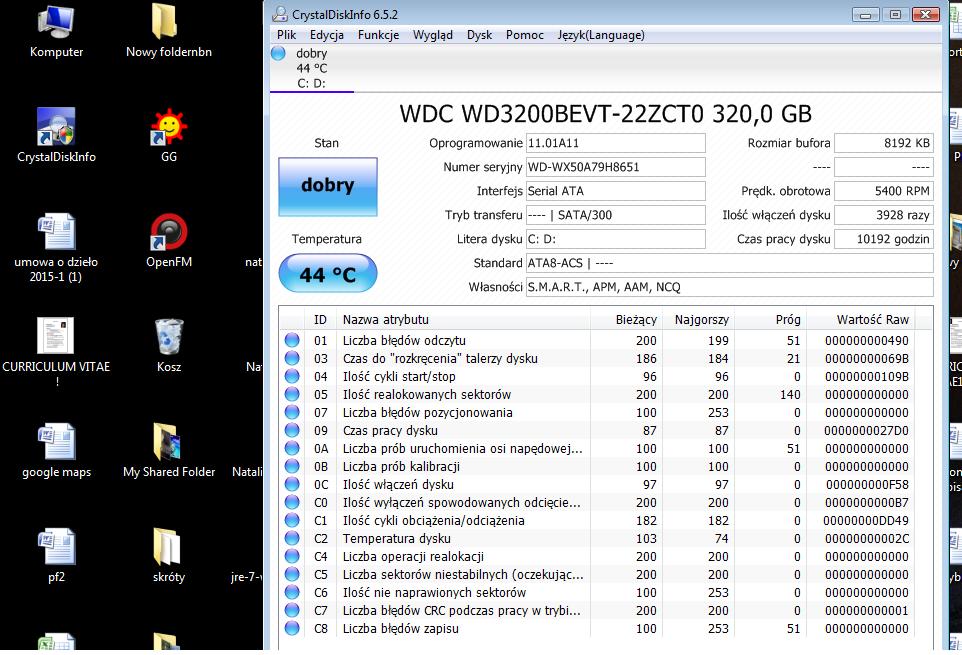962x655 pixels.
Task: Click status circle for attribute C5 sektorów niestabilnych
Action: pos(292,574)
